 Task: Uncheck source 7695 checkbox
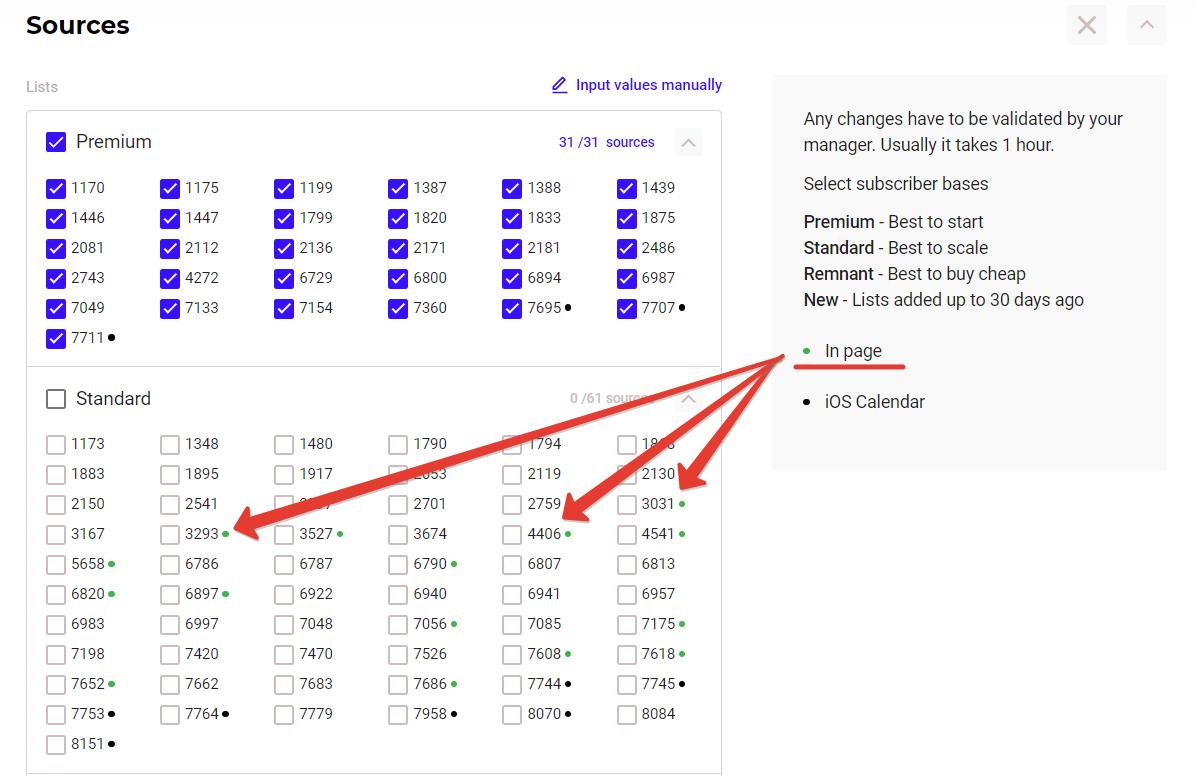512,309
